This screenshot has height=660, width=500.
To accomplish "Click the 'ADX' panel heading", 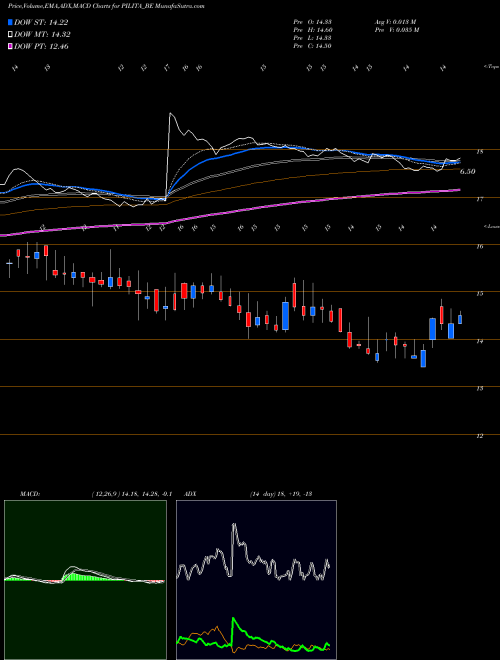I will tap(190, 494).
